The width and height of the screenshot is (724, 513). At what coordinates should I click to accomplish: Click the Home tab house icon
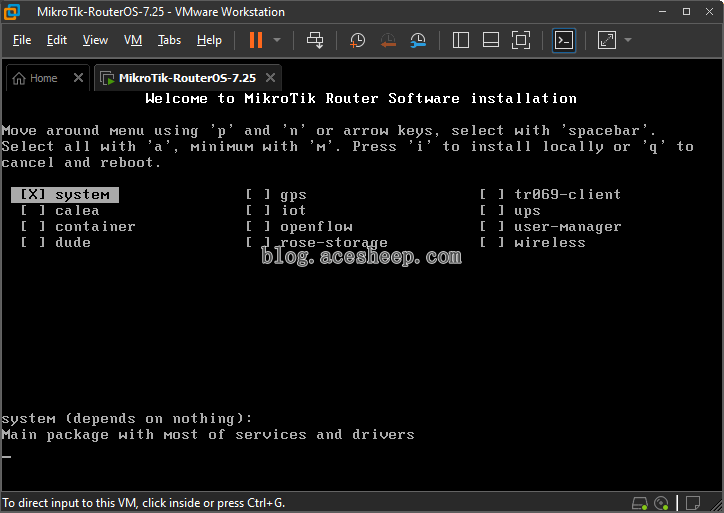tap(19, 78)
